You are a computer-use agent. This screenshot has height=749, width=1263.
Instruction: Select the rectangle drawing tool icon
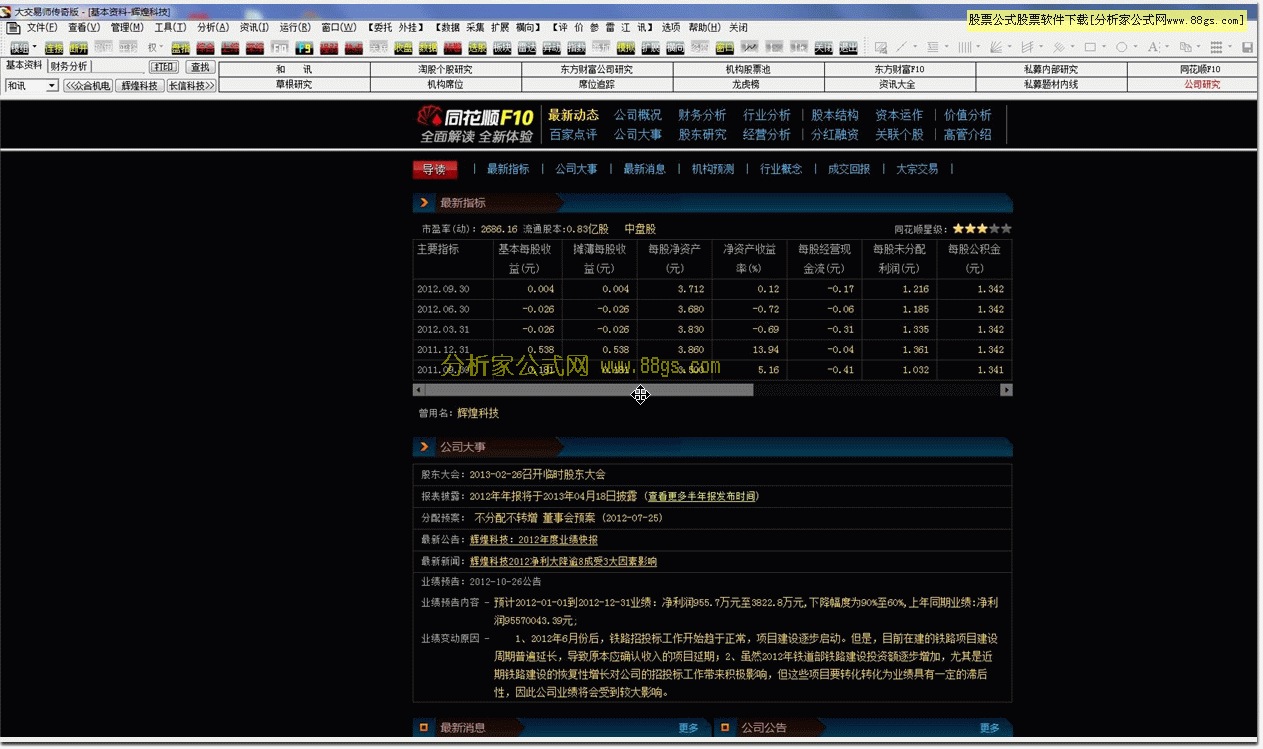(x=1090, y=47)
